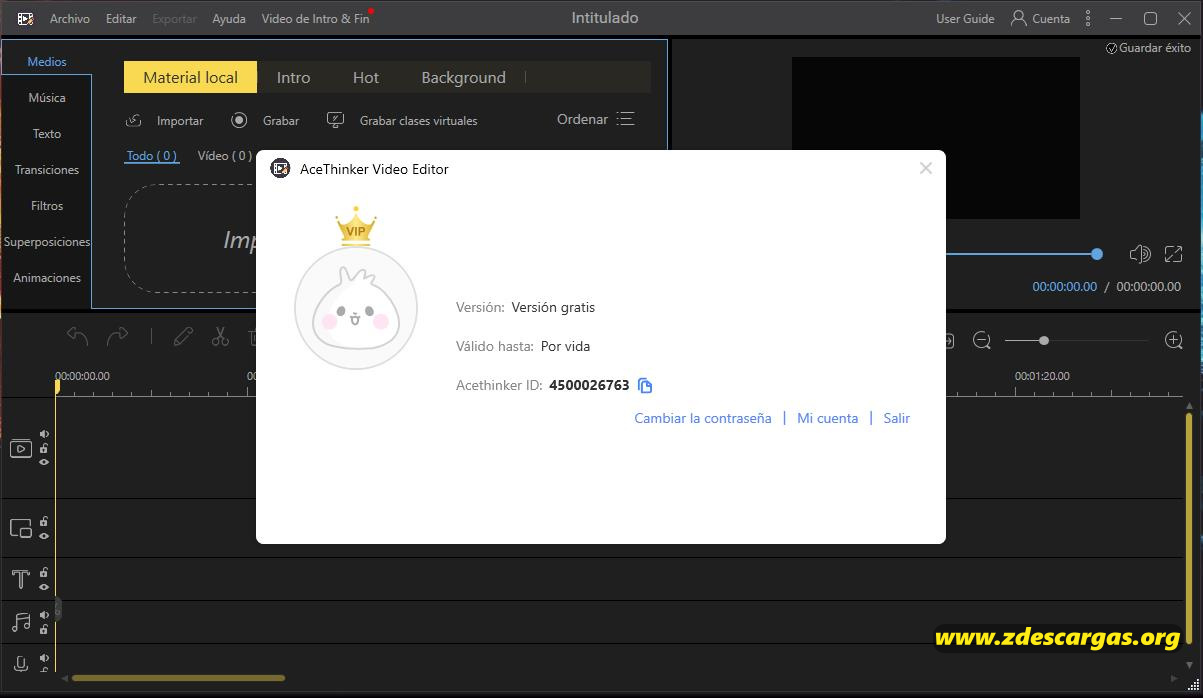Switch to the Hot tab
This screenshot has width=1203, height=698.
click(366, 77)
